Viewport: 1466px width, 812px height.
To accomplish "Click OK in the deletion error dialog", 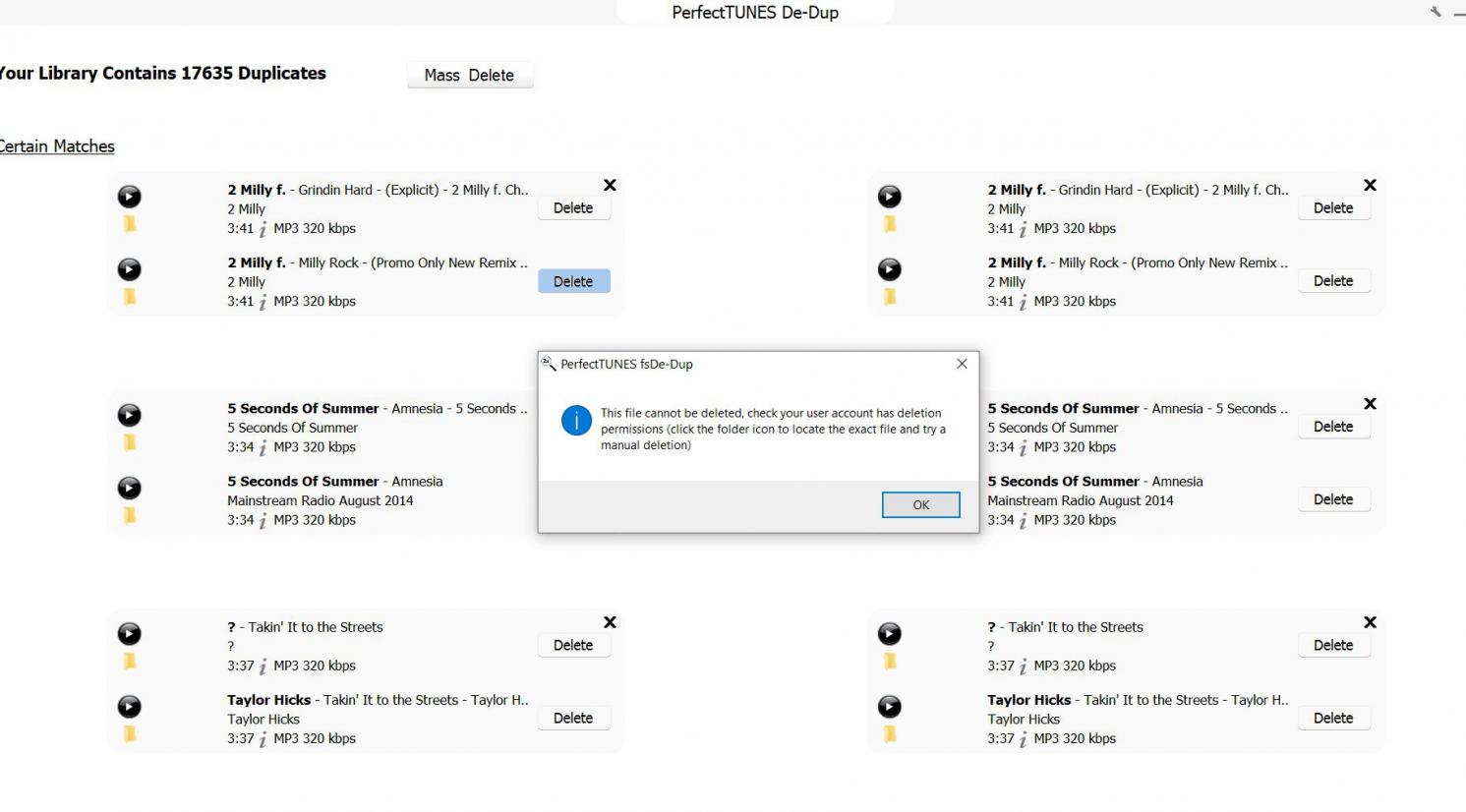I will point(920,504).
